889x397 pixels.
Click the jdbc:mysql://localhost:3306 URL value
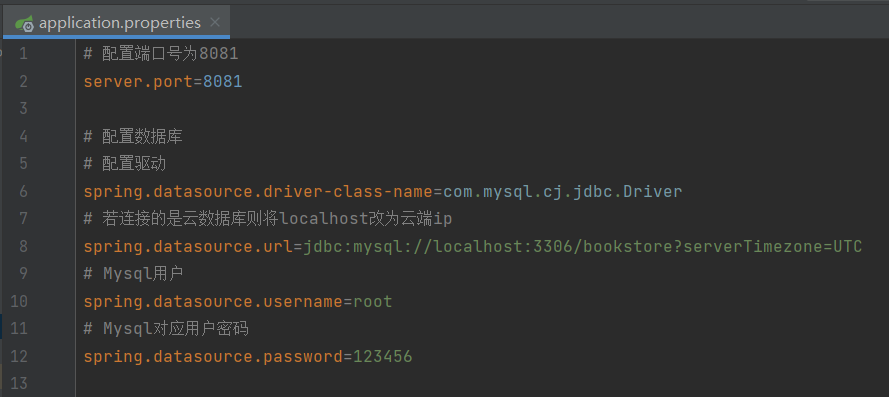[582, 247]
